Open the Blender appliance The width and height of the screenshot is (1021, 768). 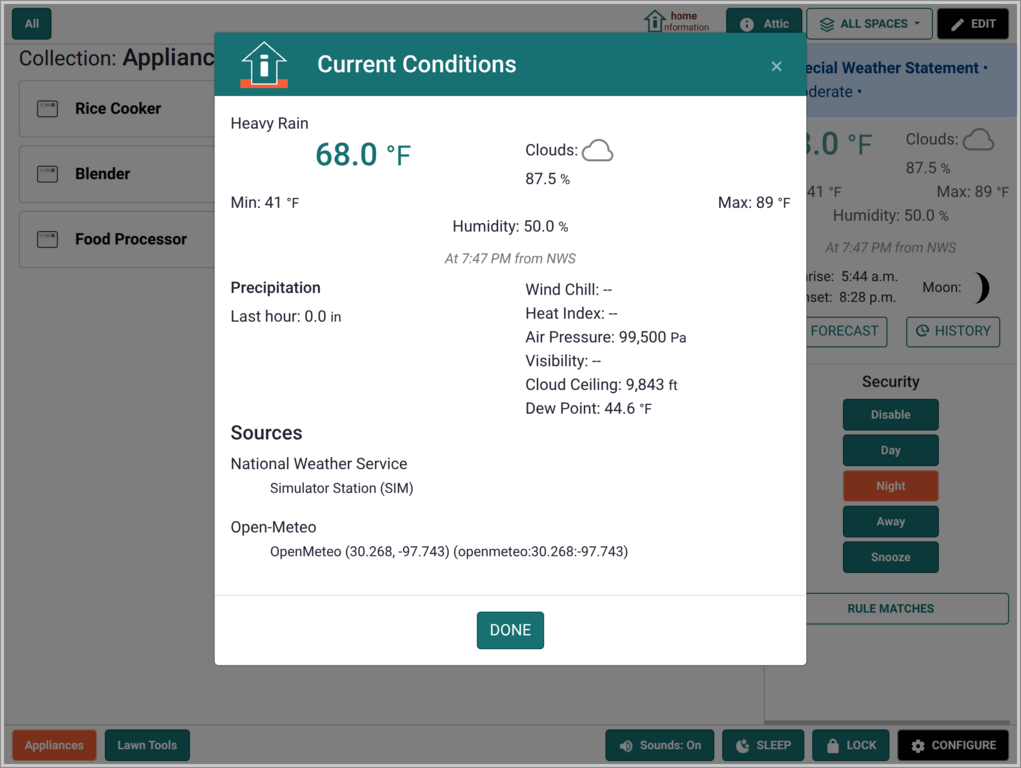[117, 174]
